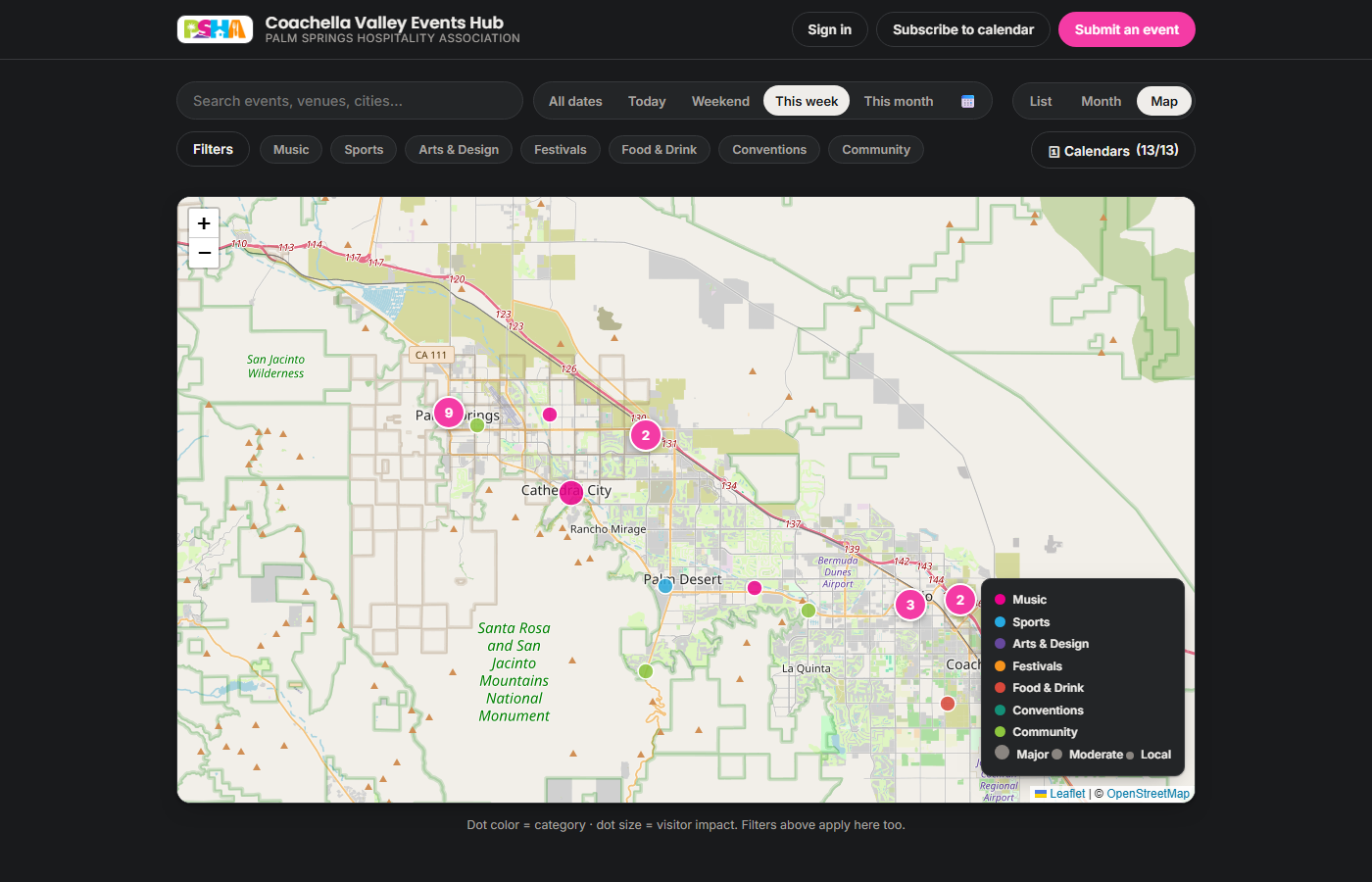The height and width of the screenshot is (882, 1372).
Task: Open the cluster marker with 9 events
Action: 449,413
